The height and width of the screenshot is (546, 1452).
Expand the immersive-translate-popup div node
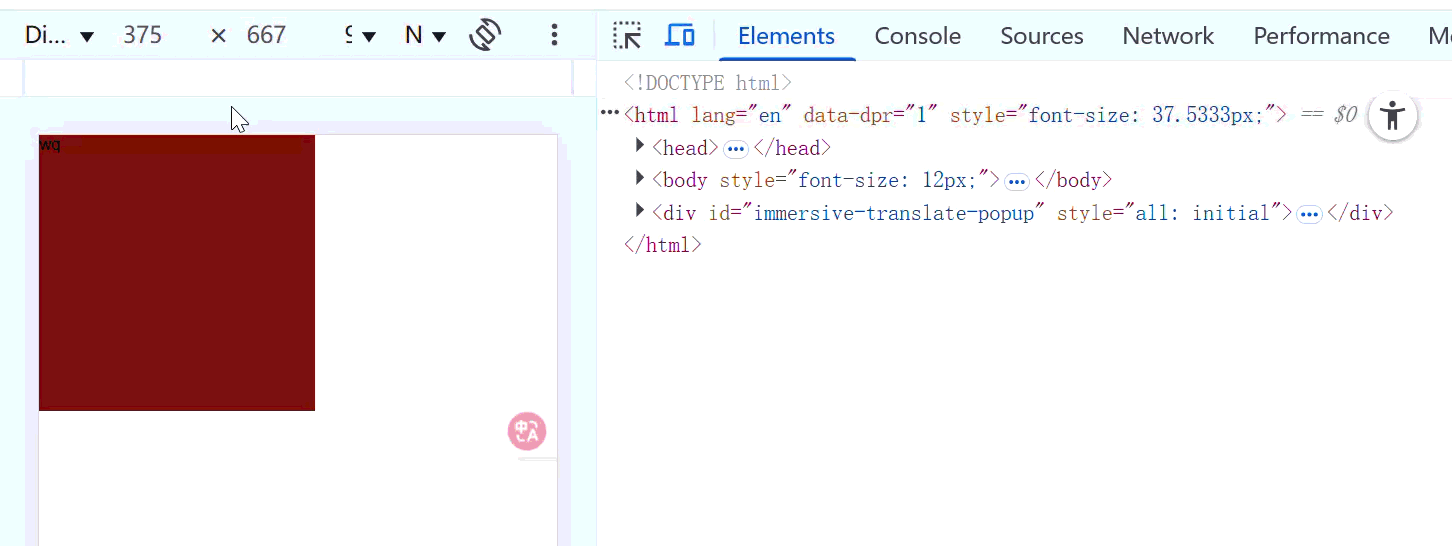(640, 211)
